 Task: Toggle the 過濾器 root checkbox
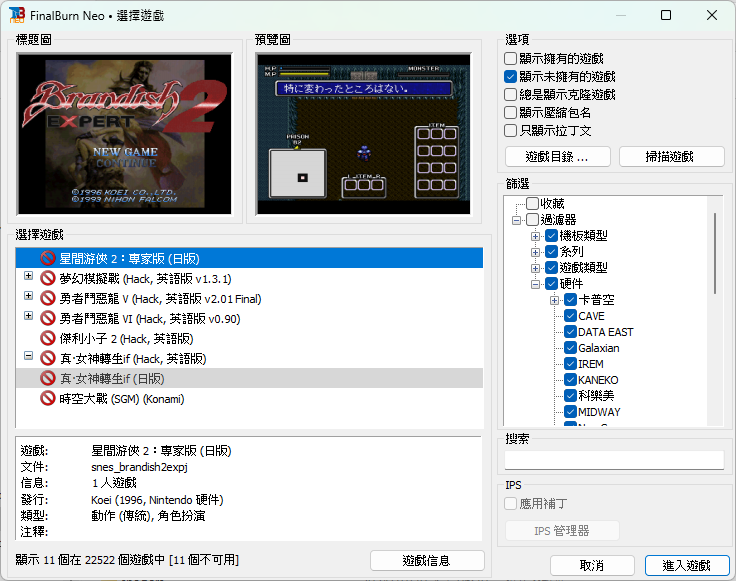(532, 219)
